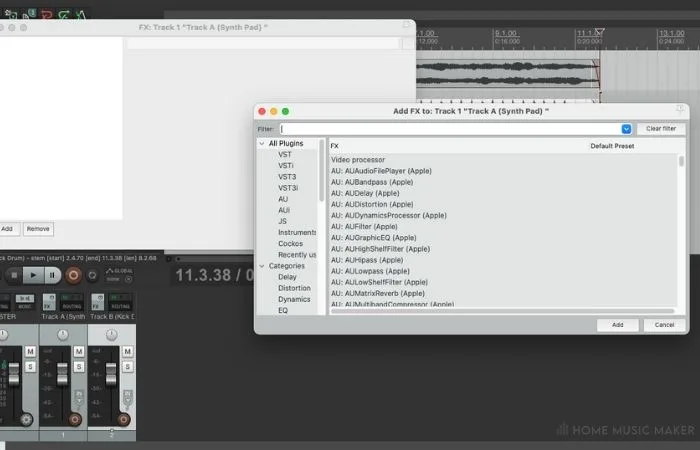This screenshot has height=450, width=700.
Task: Toggle the transport repeat loop button
Action: click(92, 275)
